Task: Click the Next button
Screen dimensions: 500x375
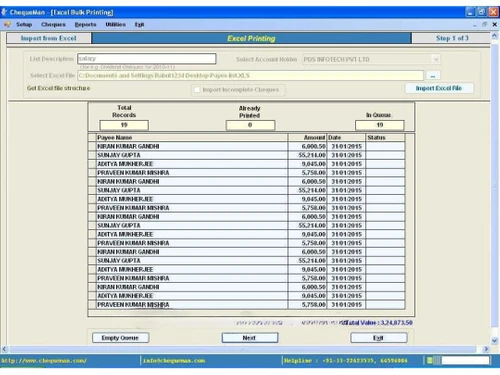Action: click(x=250, y=338)
